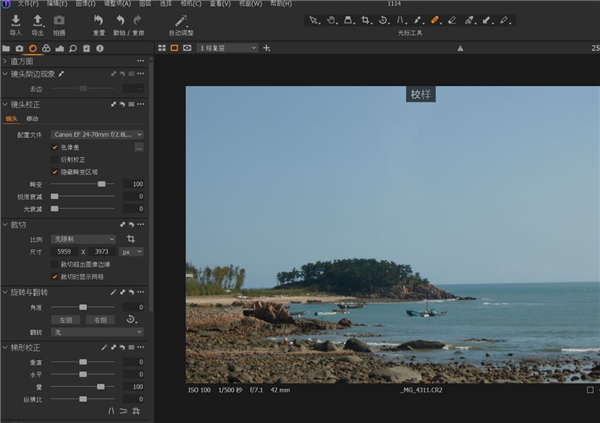This screenshot has height=423, width=600.
Task: Open the 查看(V) menu
Action: [x=220, y=3]
